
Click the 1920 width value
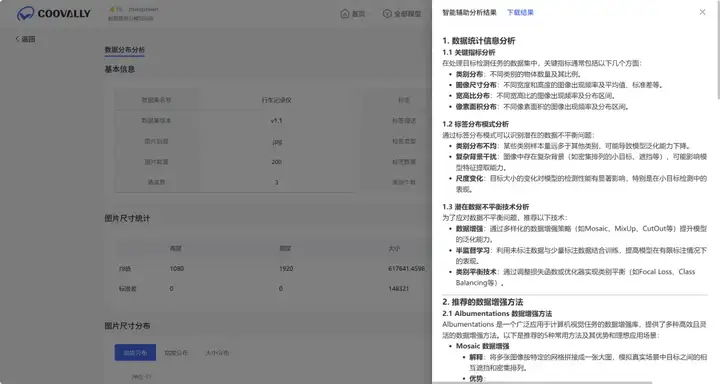pyautogui.click(x=286, y=268)
